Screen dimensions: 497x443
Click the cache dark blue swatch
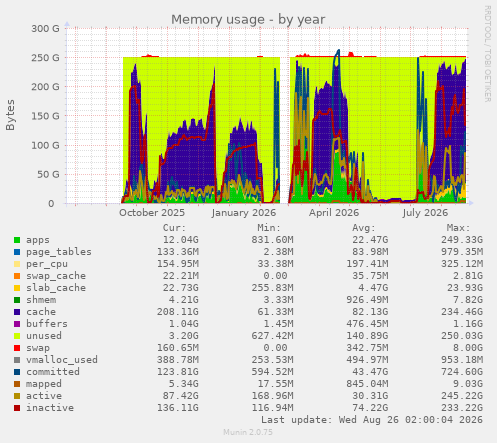click(x=17, y=312)
